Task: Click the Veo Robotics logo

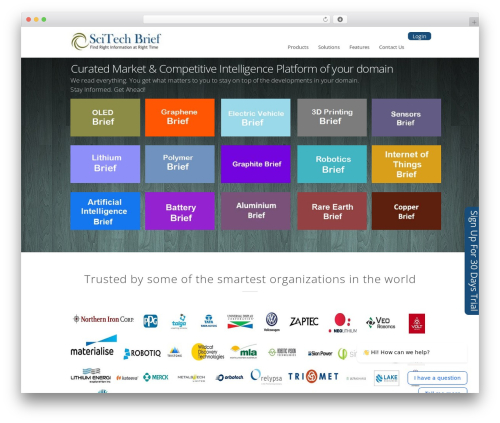Action: (x=380, y=322)
